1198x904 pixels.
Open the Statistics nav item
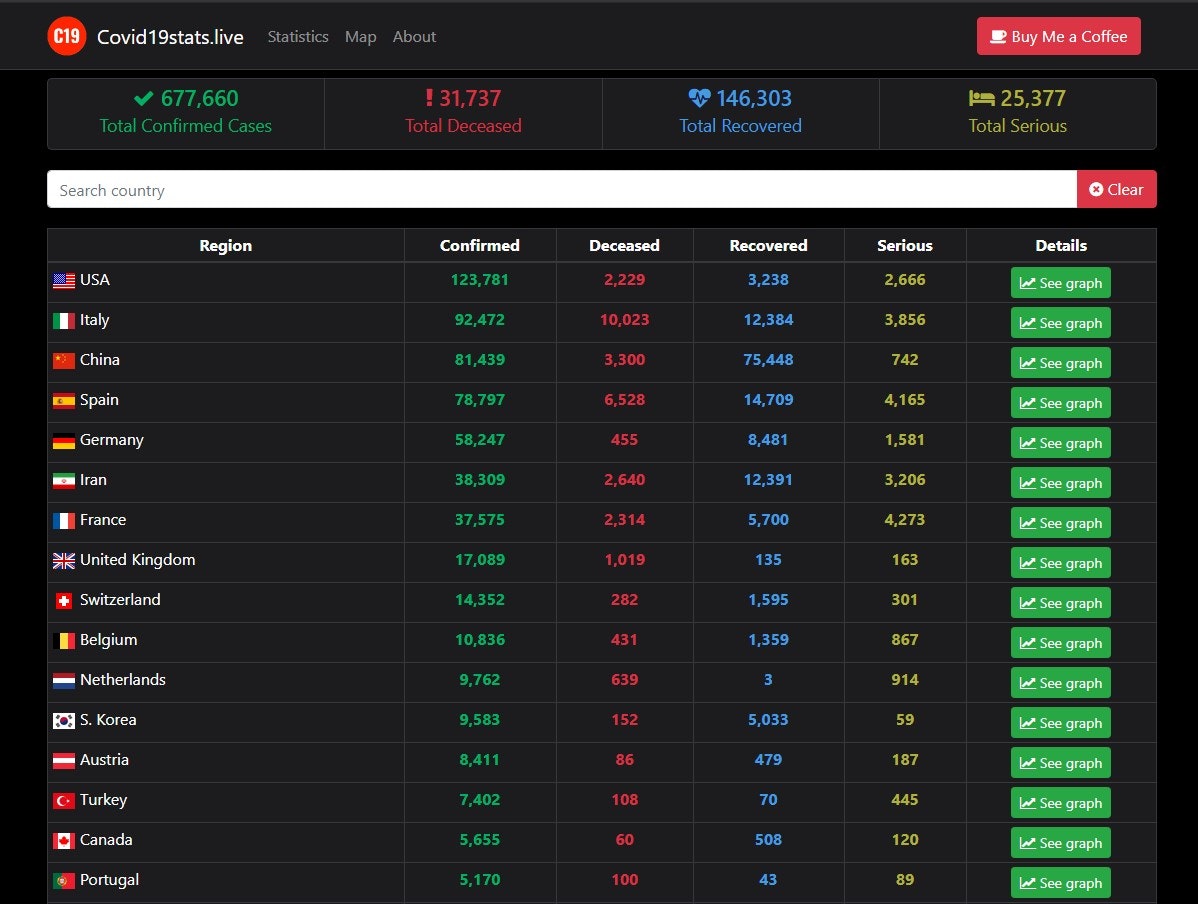pyautogui.click(x=298, y=37)
